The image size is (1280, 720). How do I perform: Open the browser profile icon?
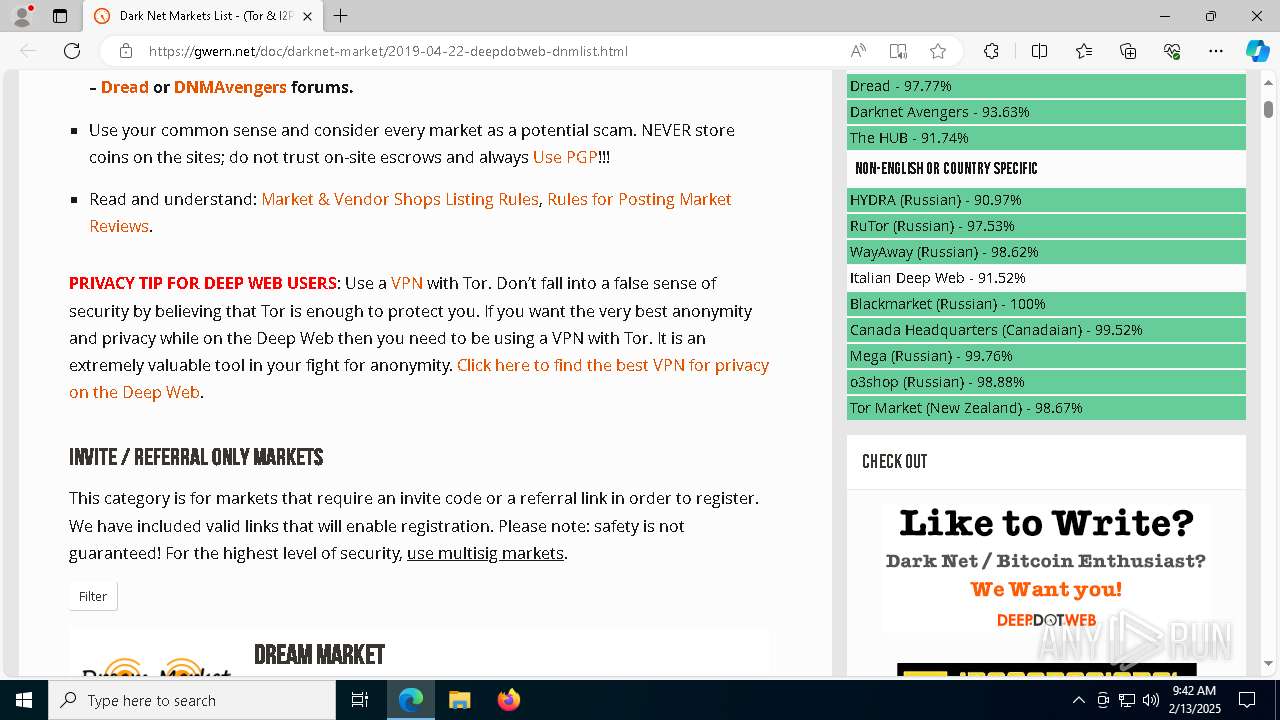click(x=22, y=16)
